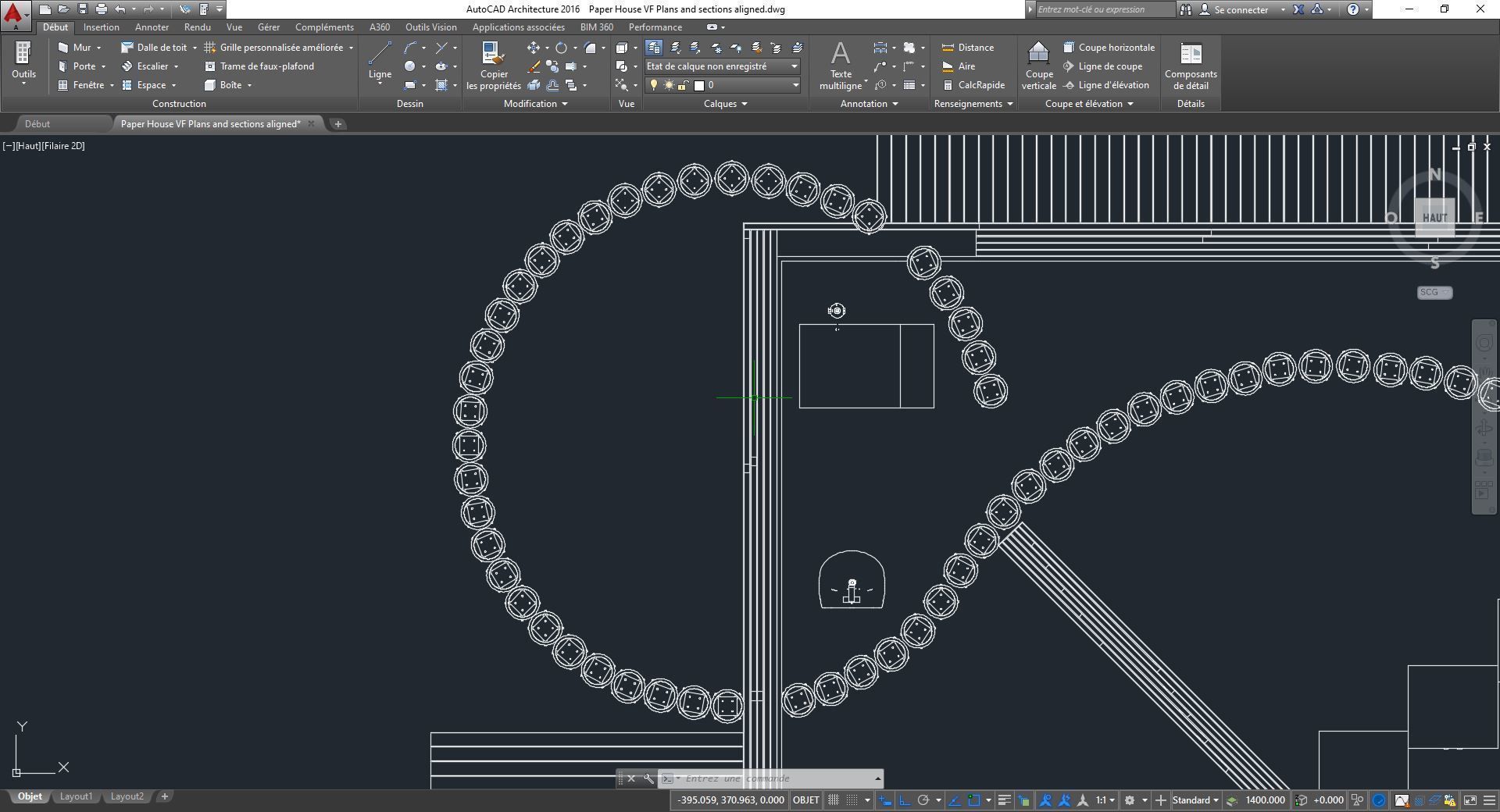Screen dimensions: 1500x812
Task: Toggle layer 0 on/off light bulb
Action: pyautogui.click(x=654, y=85)
